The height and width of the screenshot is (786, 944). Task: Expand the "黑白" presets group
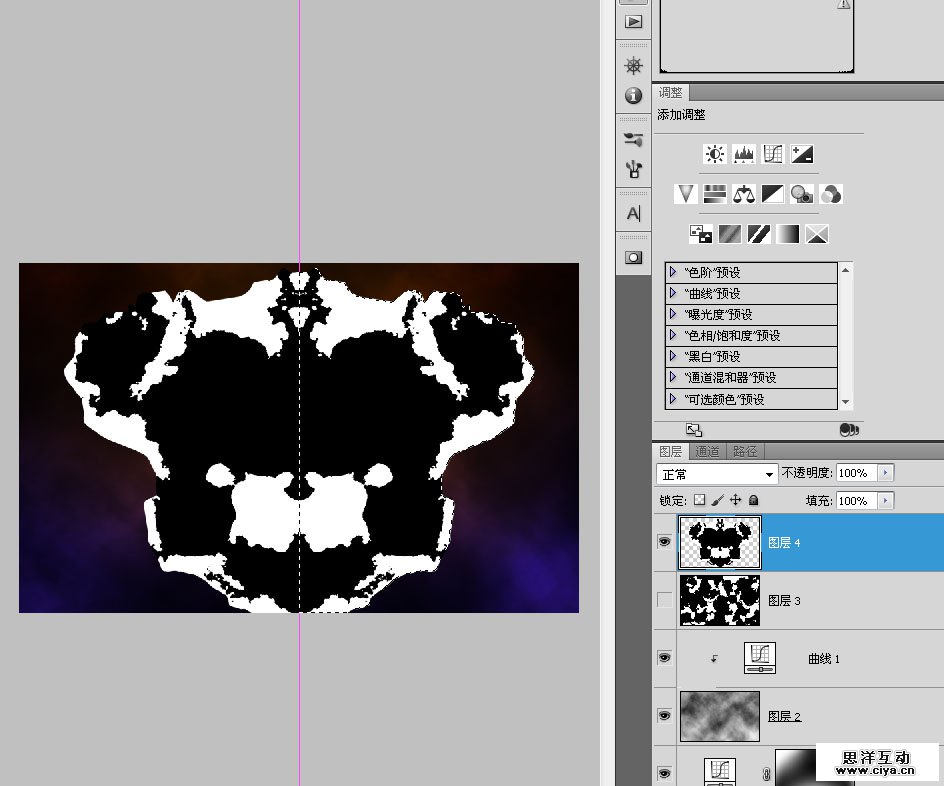tap(673, 356)
